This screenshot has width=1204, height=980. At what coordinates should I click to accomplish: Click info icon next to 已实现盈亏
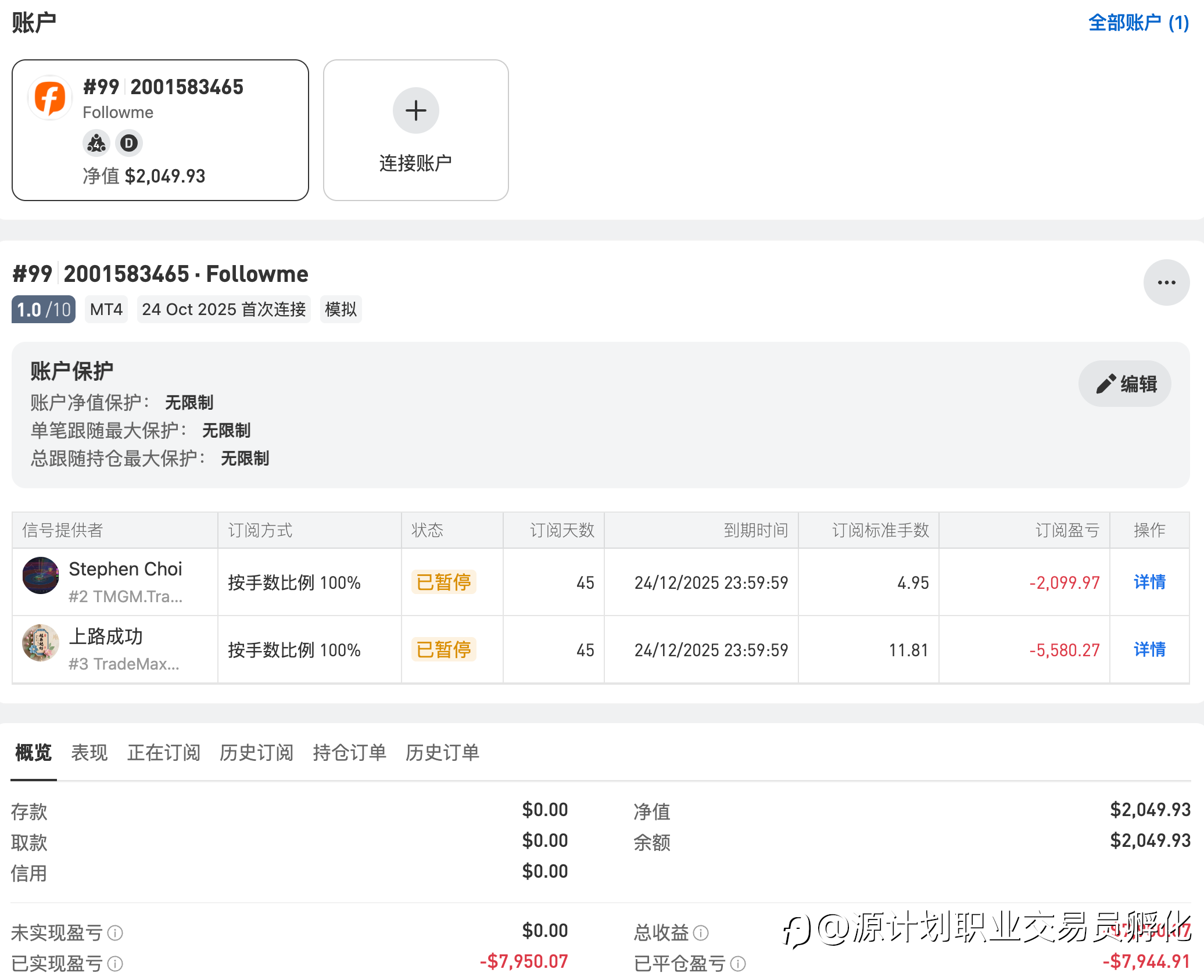pyautogui.click(x=116, y=964)
